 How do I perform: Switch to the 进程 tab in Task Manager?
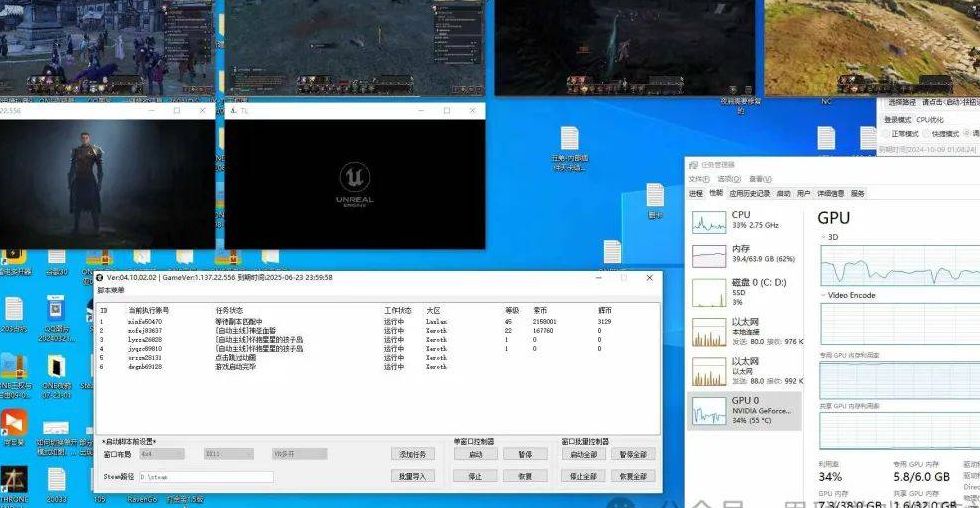pyautogui.click(x=696, y=193)
